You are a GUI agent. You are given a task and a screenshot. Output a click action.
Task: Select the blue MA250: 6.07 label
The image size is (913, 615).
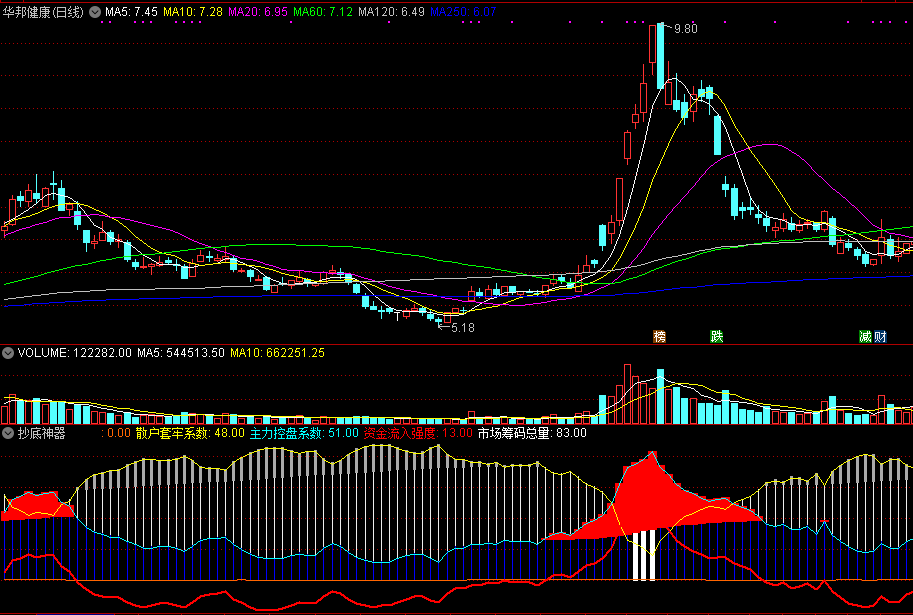point(463,12)
